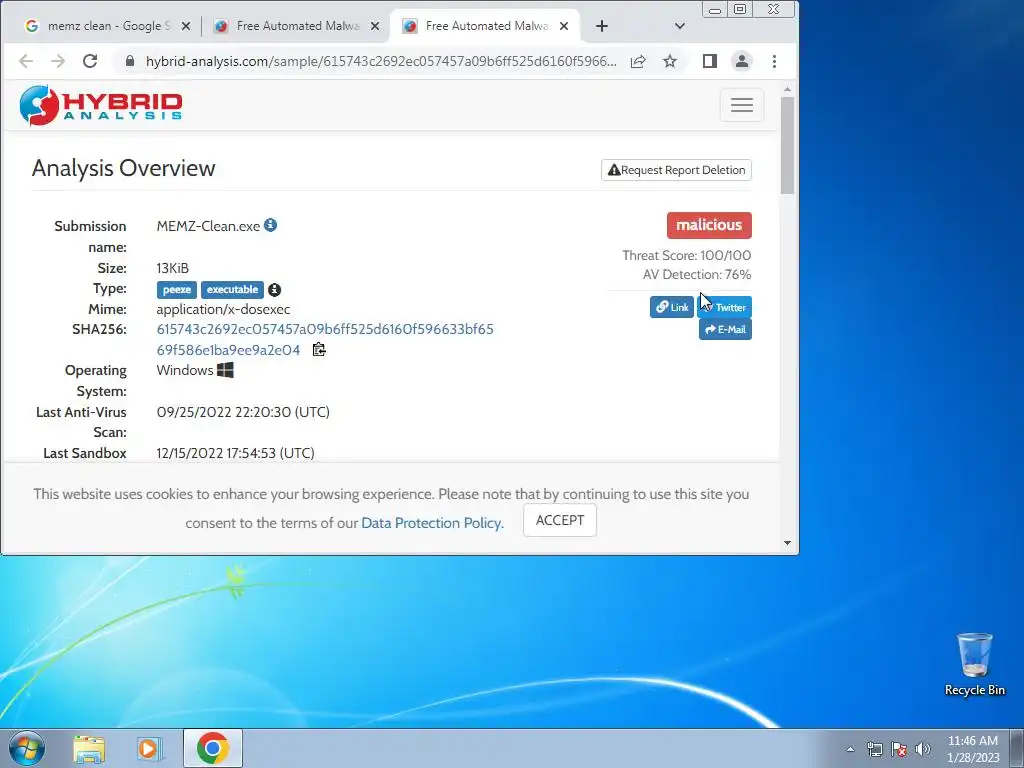This screenshot has height=768, width=1024.
Task: Open the volume speaker tray icon
Action: click(x=923, y=749)
